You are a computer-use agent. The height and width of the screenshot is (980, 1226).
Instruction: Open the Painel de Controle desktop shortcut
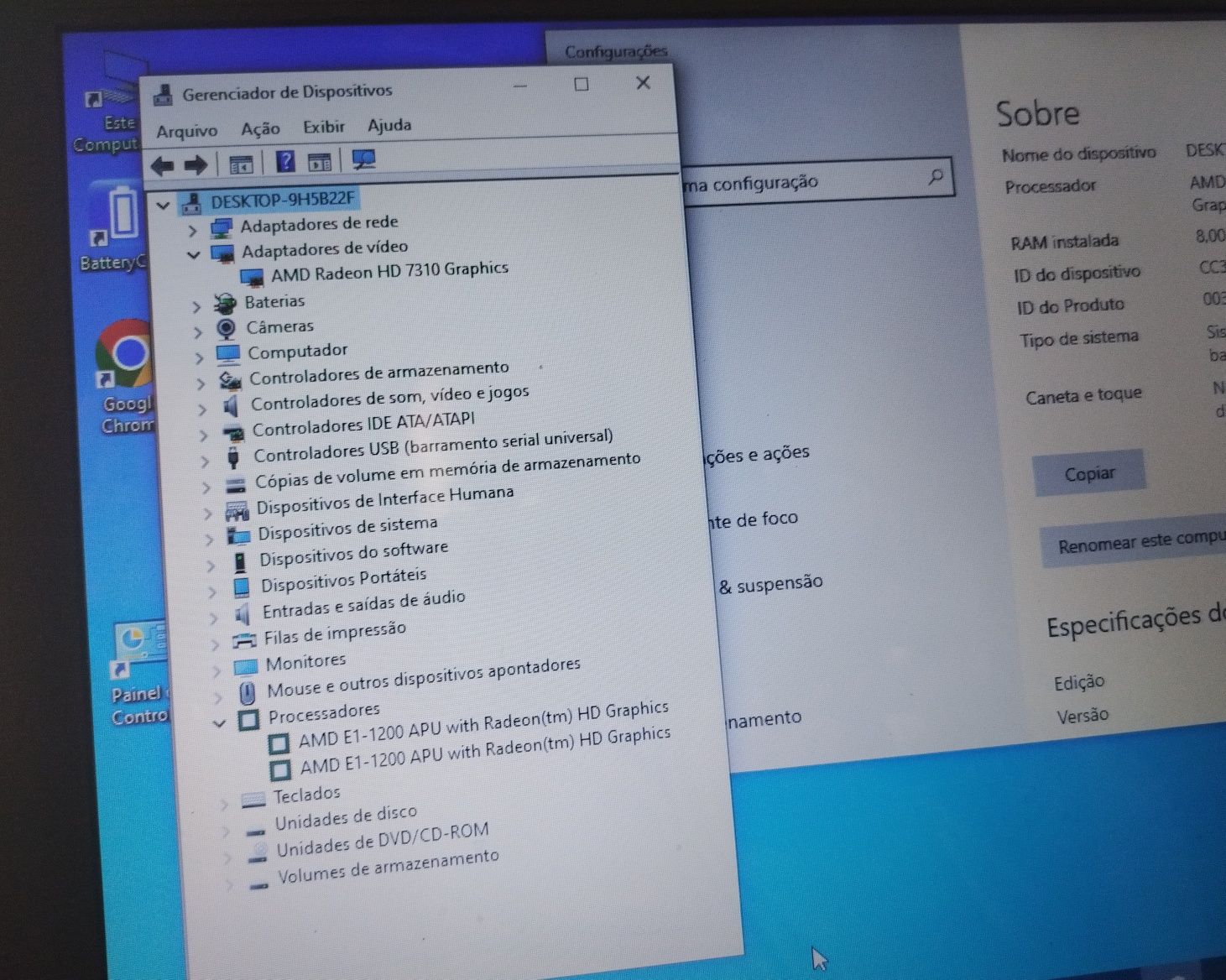(x=139, y=675)
